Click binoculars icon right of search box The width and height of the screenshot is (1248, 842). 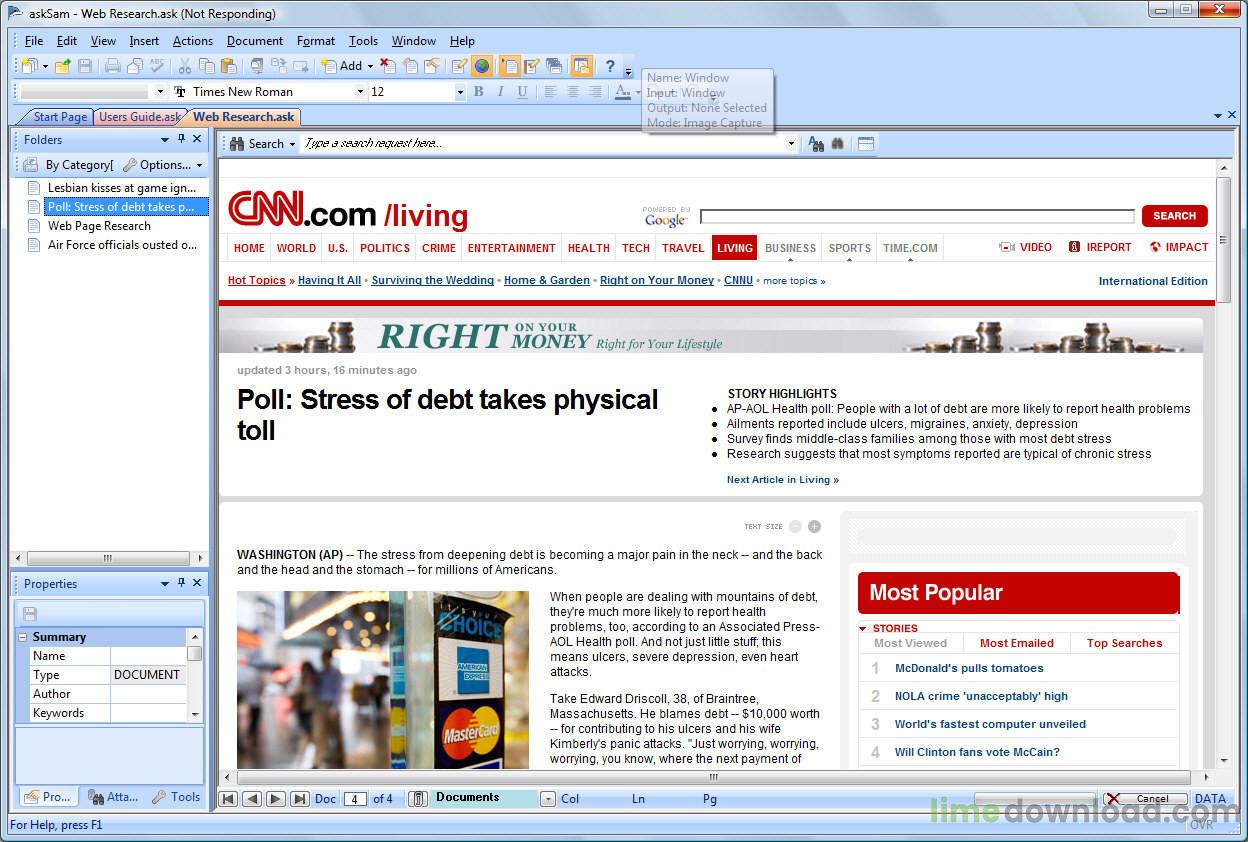[x=838, y=144]
